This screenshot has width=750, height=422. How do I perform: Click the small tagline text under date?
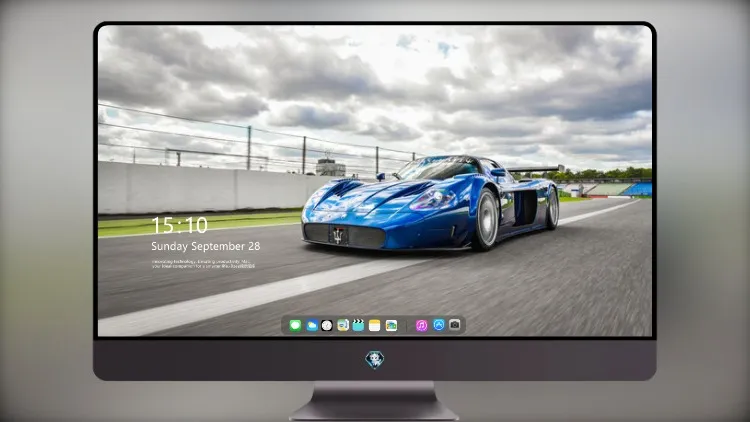tap(203, 264)
